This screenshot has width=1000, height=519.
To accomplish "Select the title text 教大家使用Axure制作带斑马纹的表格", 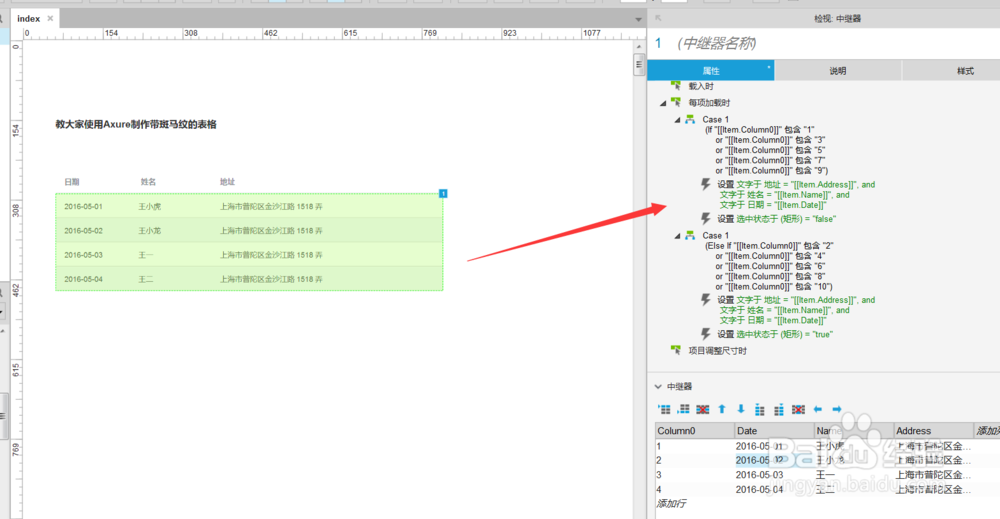I will (x=136, y=124).
